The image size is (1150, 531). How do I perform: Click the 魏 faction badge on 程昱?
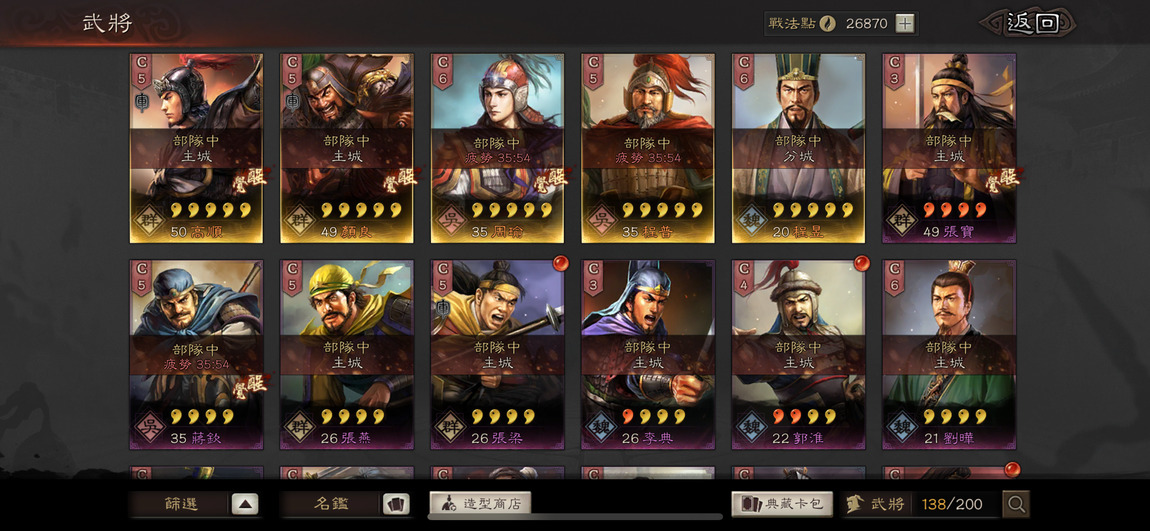point(752,219)
